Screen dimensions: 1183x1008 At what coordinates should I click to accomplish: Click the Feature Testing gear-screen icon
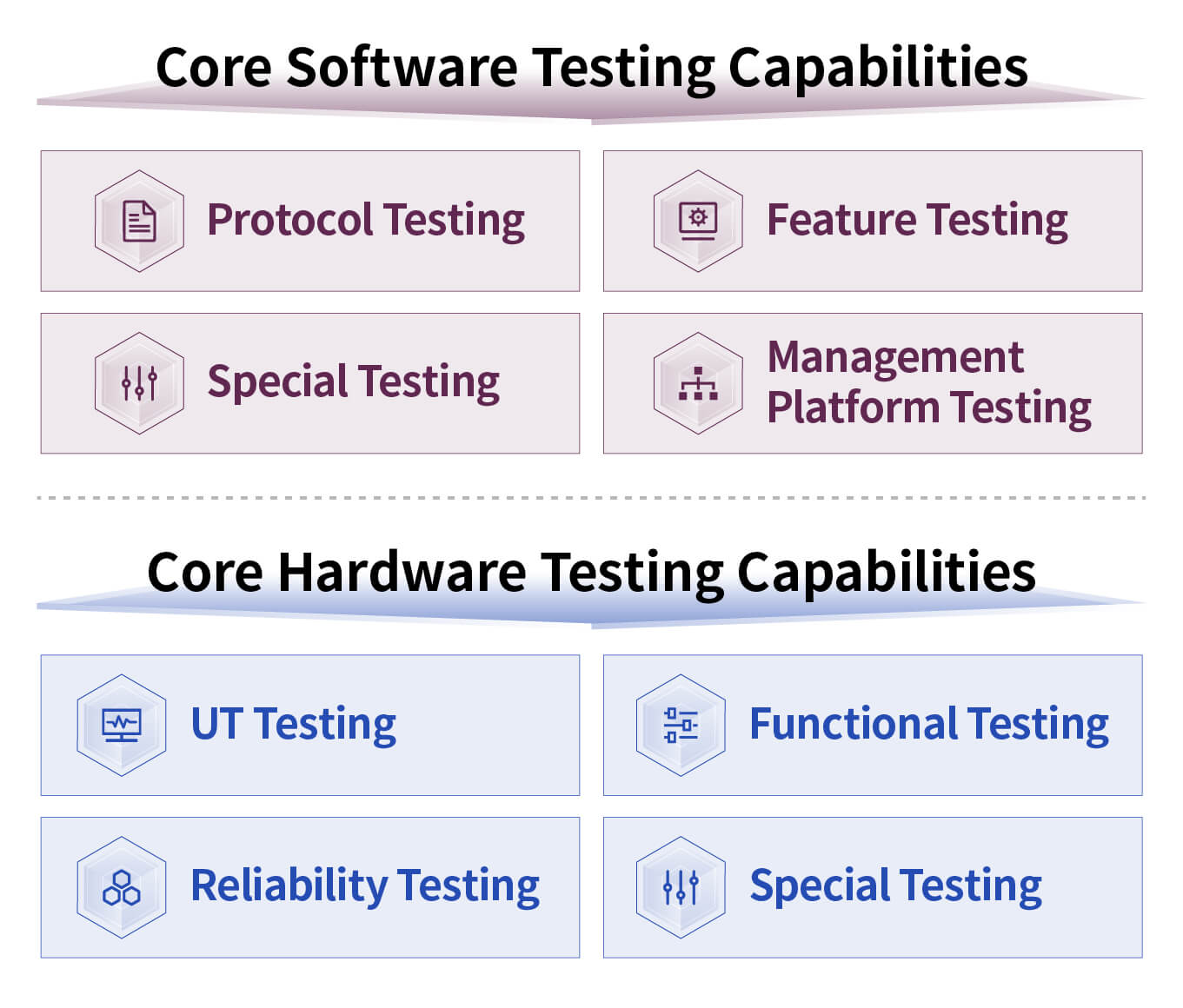point(698,221)
